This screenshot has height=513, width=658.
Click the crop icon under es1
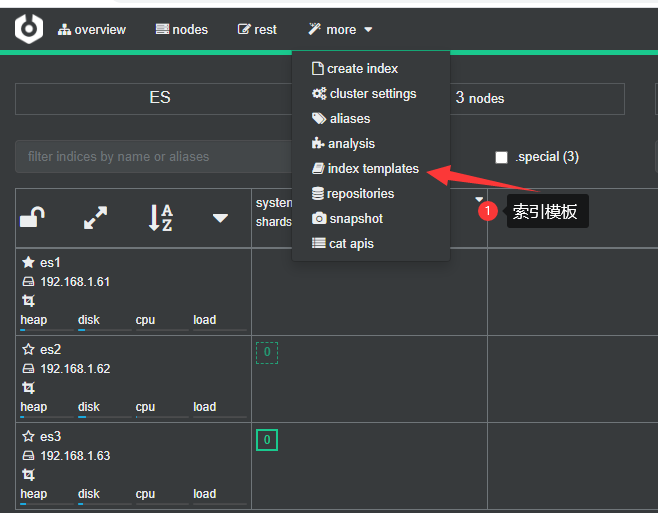point(28,301)
